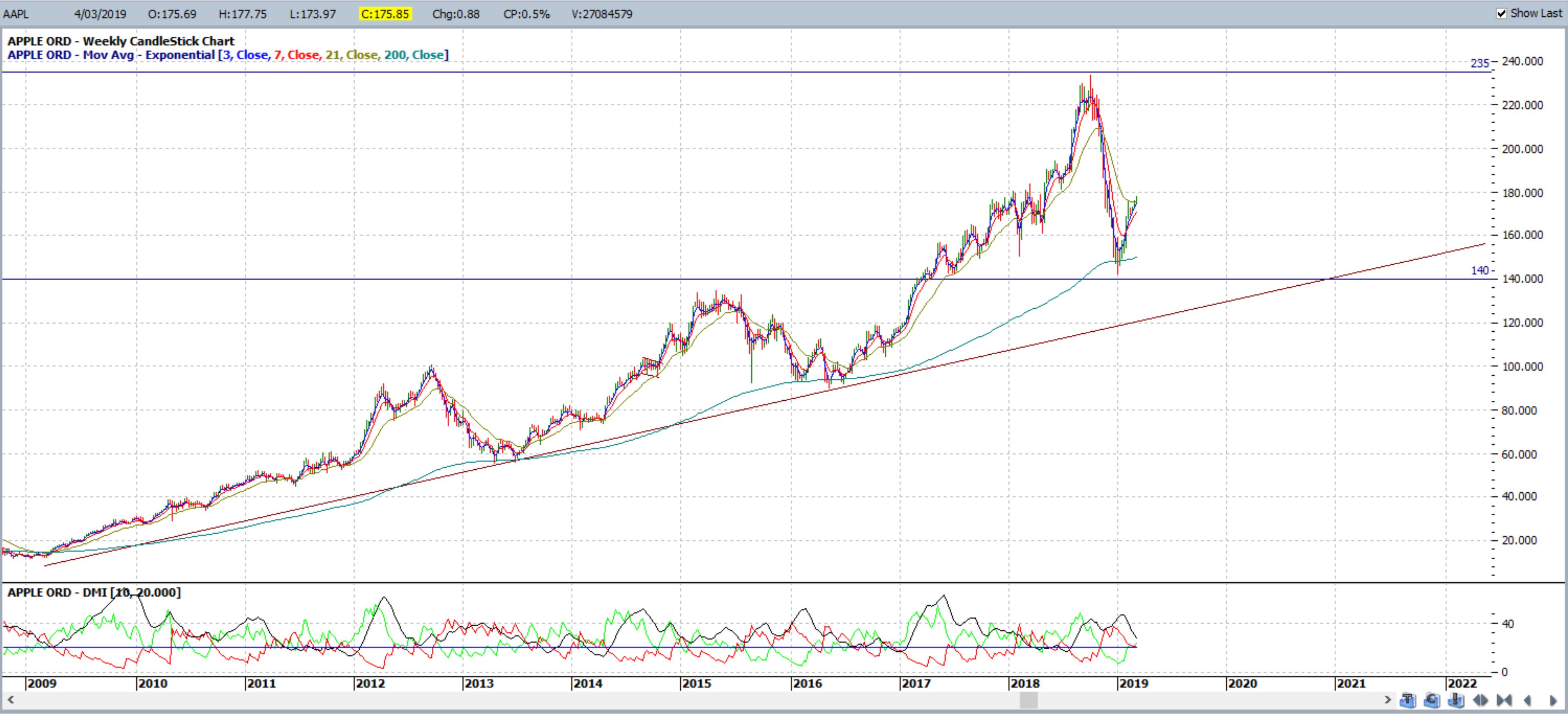Click the 2020 year label on time axis
1568x714 pixels.
pyautogui.click(x=1242, y=683)
